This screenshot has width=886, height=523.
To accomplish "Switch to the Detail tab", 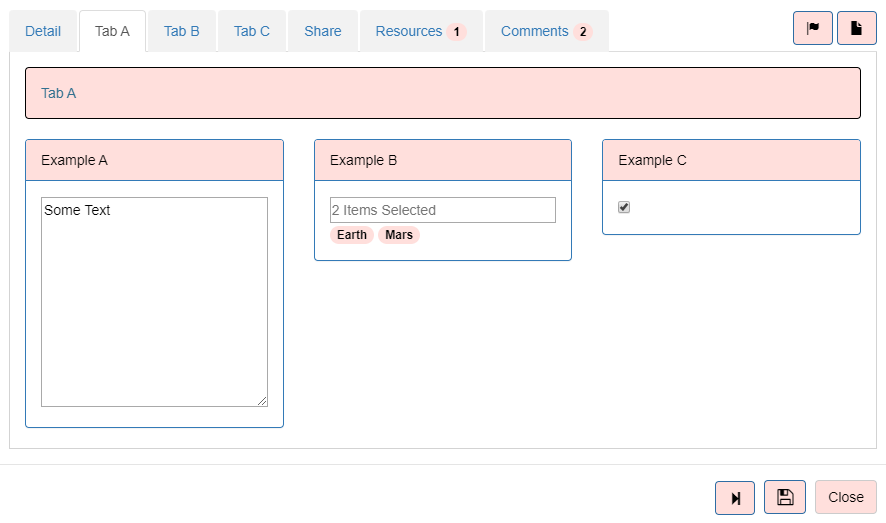I will tap(43, 31).
